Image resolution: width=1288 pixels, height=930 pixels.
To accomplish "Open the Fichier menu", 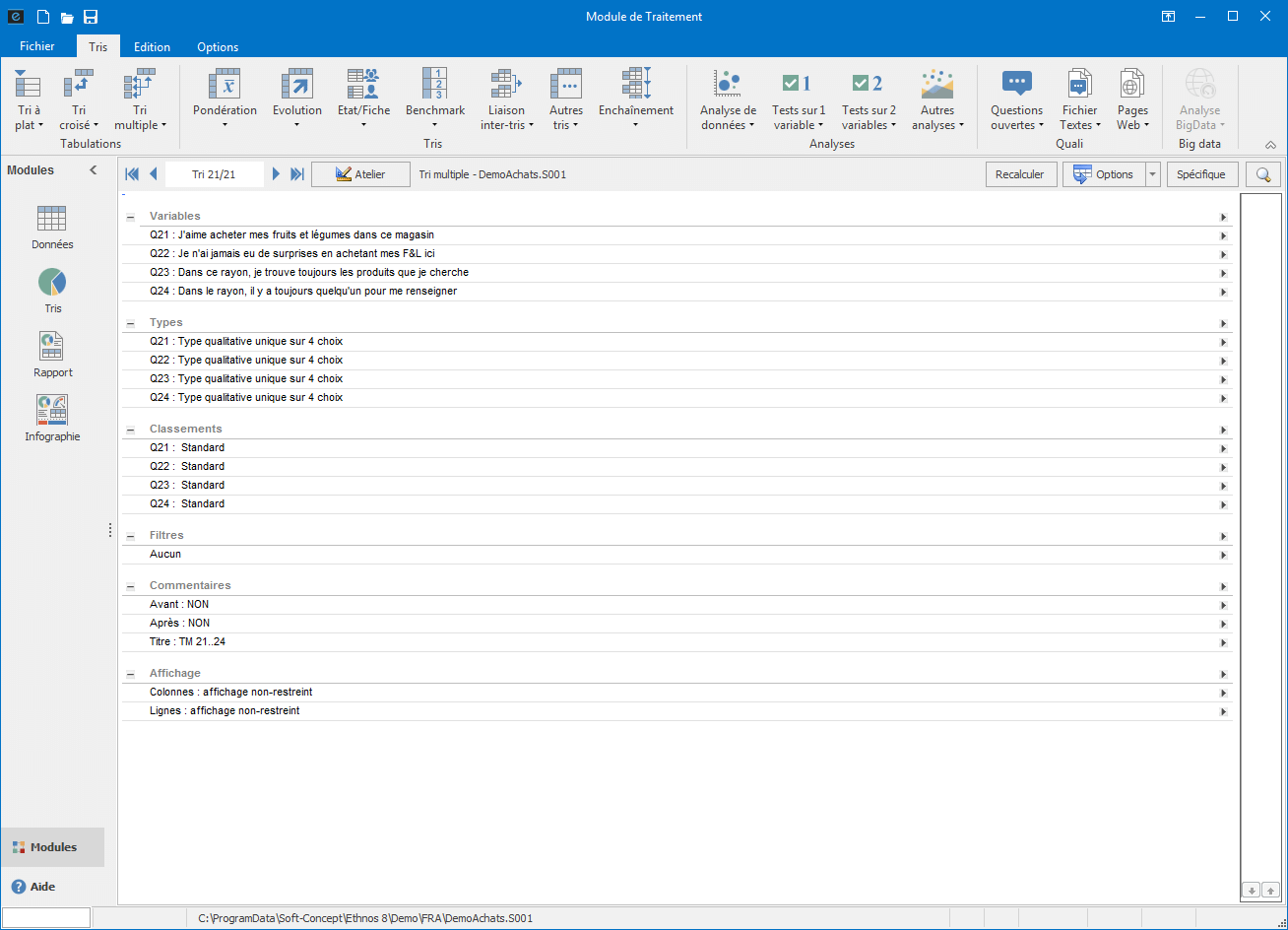I will (37, 46).
